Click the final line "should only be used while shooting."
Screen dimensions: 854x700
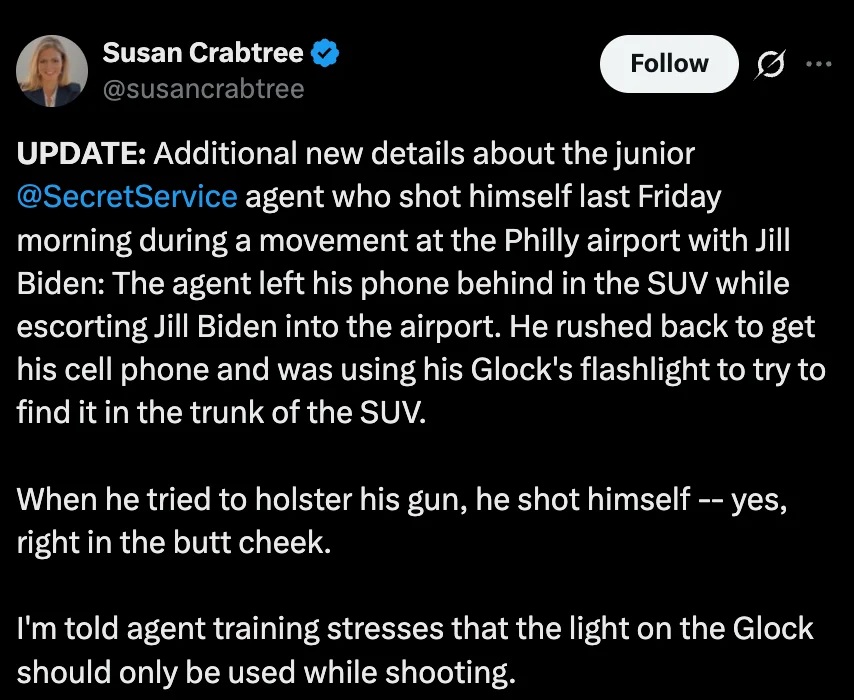pos(266,672)
